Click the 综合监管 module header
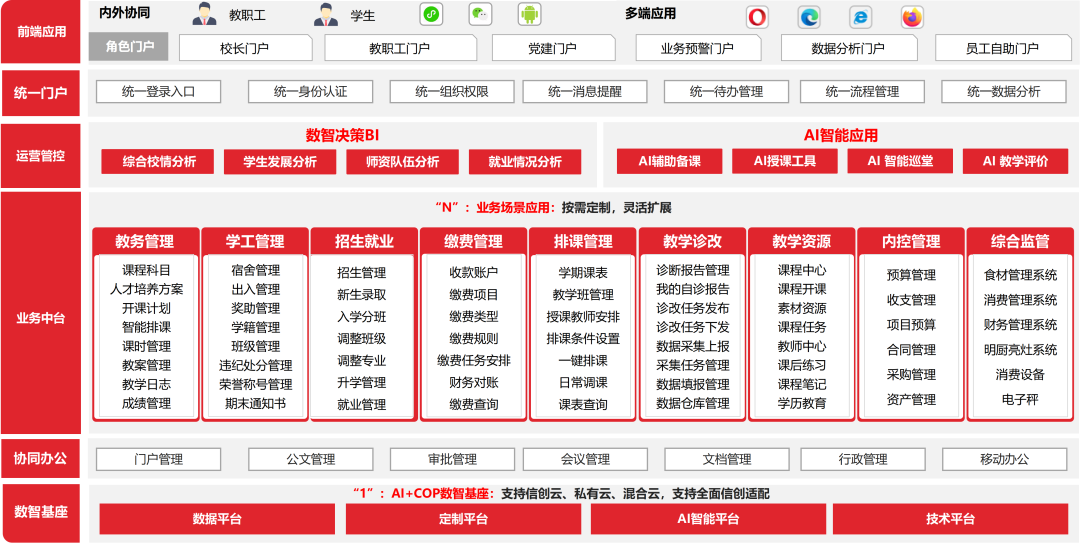This screenshot has height=544, width=1080. [x=1020, y=241]
